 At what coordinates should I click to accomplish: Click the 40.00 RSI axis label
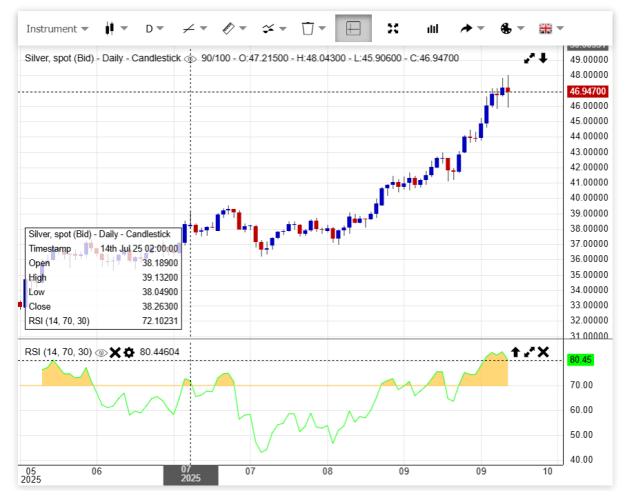click(581, 460)
